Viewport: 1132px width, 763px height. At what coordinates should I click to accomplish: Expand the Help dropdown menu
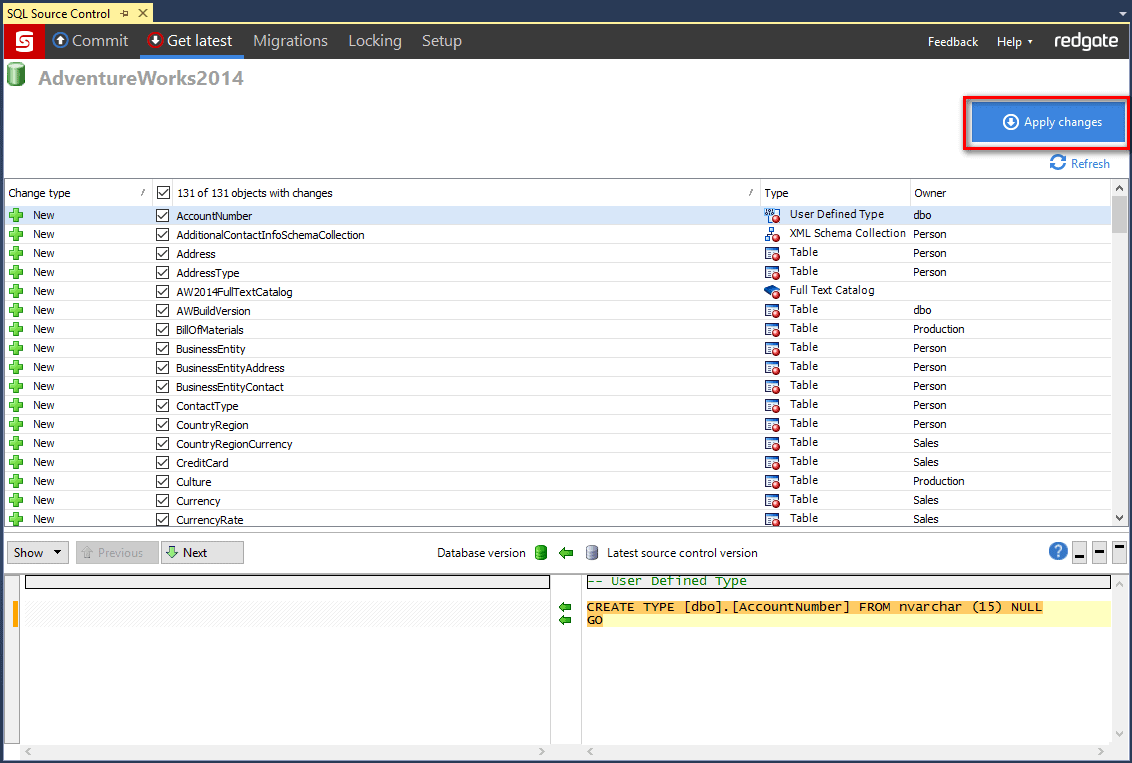[x=1015, y=42]
